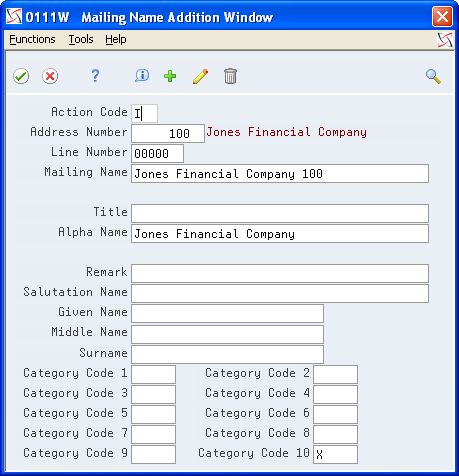Click the JD Edwards logo in menu bar

coord(445,40)
